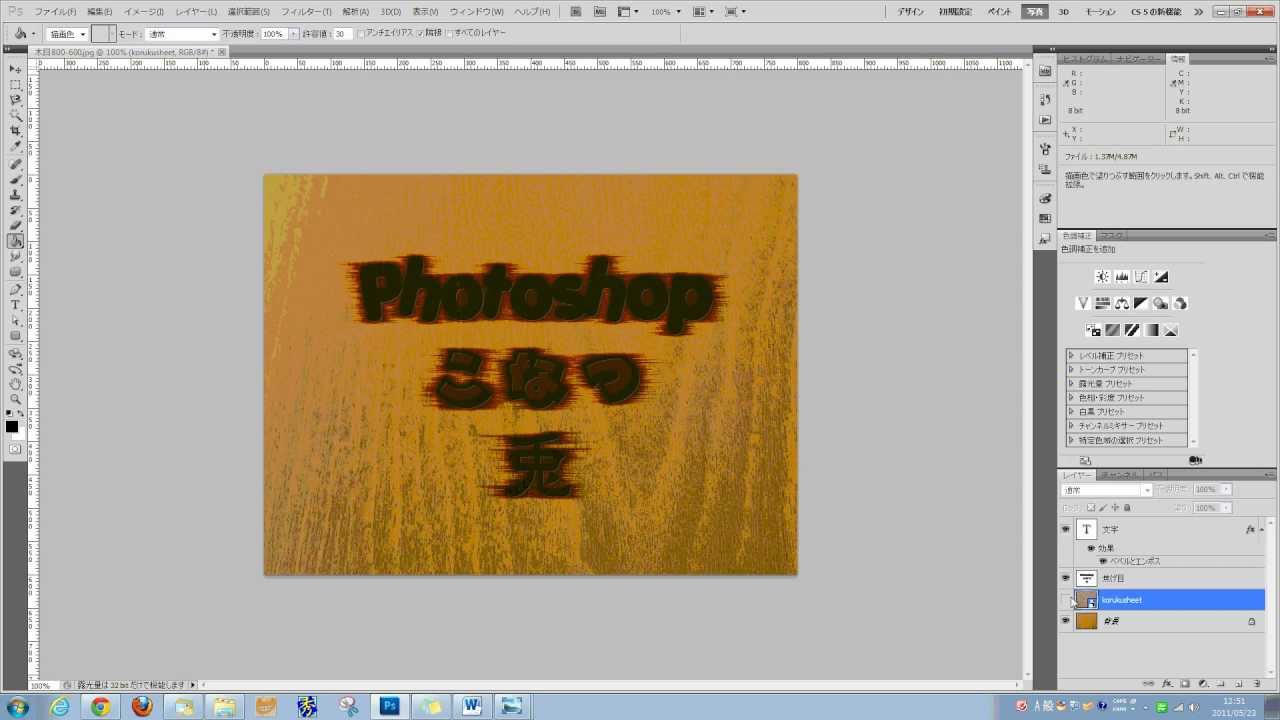This screenshot has height=720, width=1280.
Task: Open the フィルター(T) menu
Action: coord(306,12)
